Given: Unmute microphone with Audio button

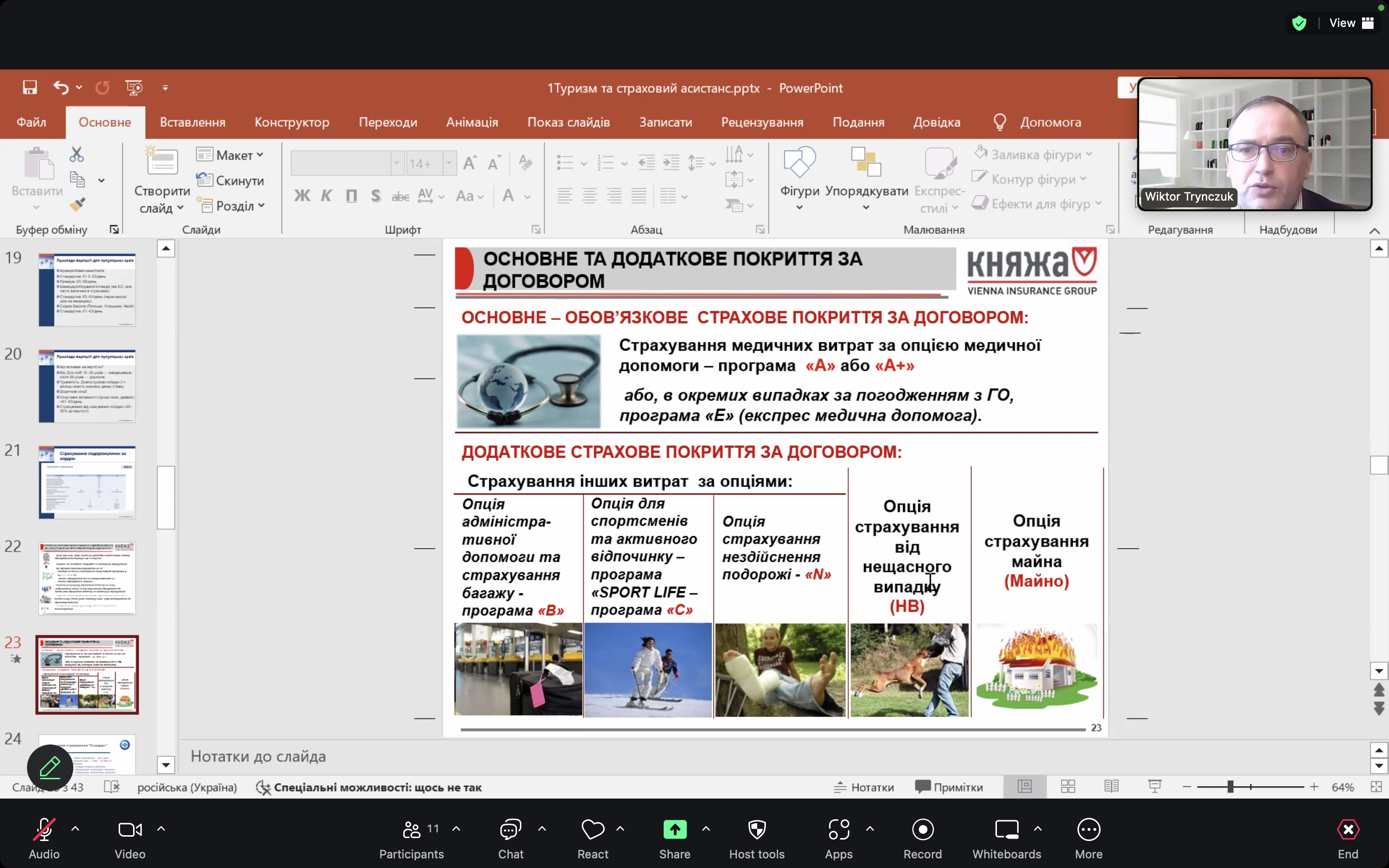Looking at the screenshot, I should click(x=44, y=829).
